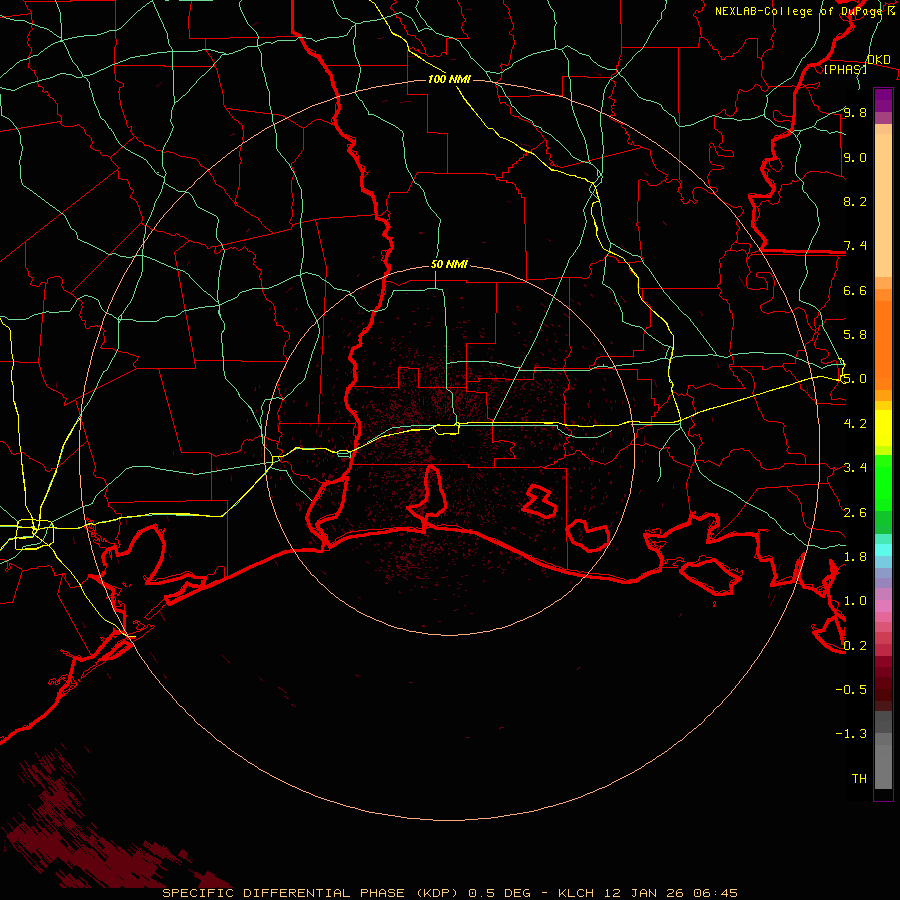The image size is (900, 900).
Task: Click the 1.0 value on the scale
Action: click(855, 601)
